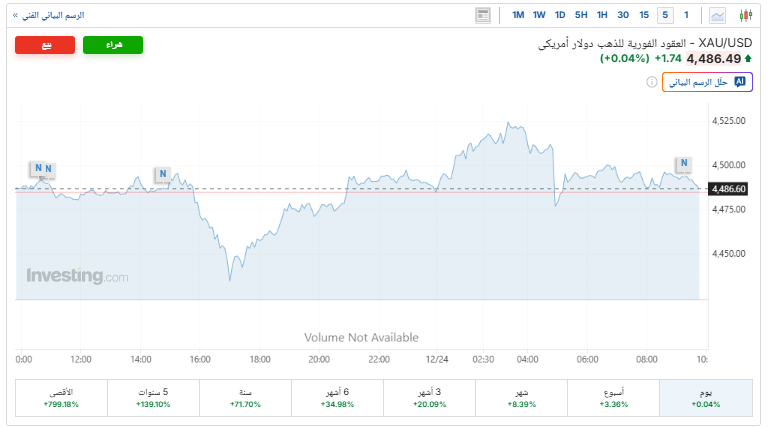This screenshot has width=772, height=427.
Task: Open the news panel icon in toolbar
Action: [x=484, y=15]
